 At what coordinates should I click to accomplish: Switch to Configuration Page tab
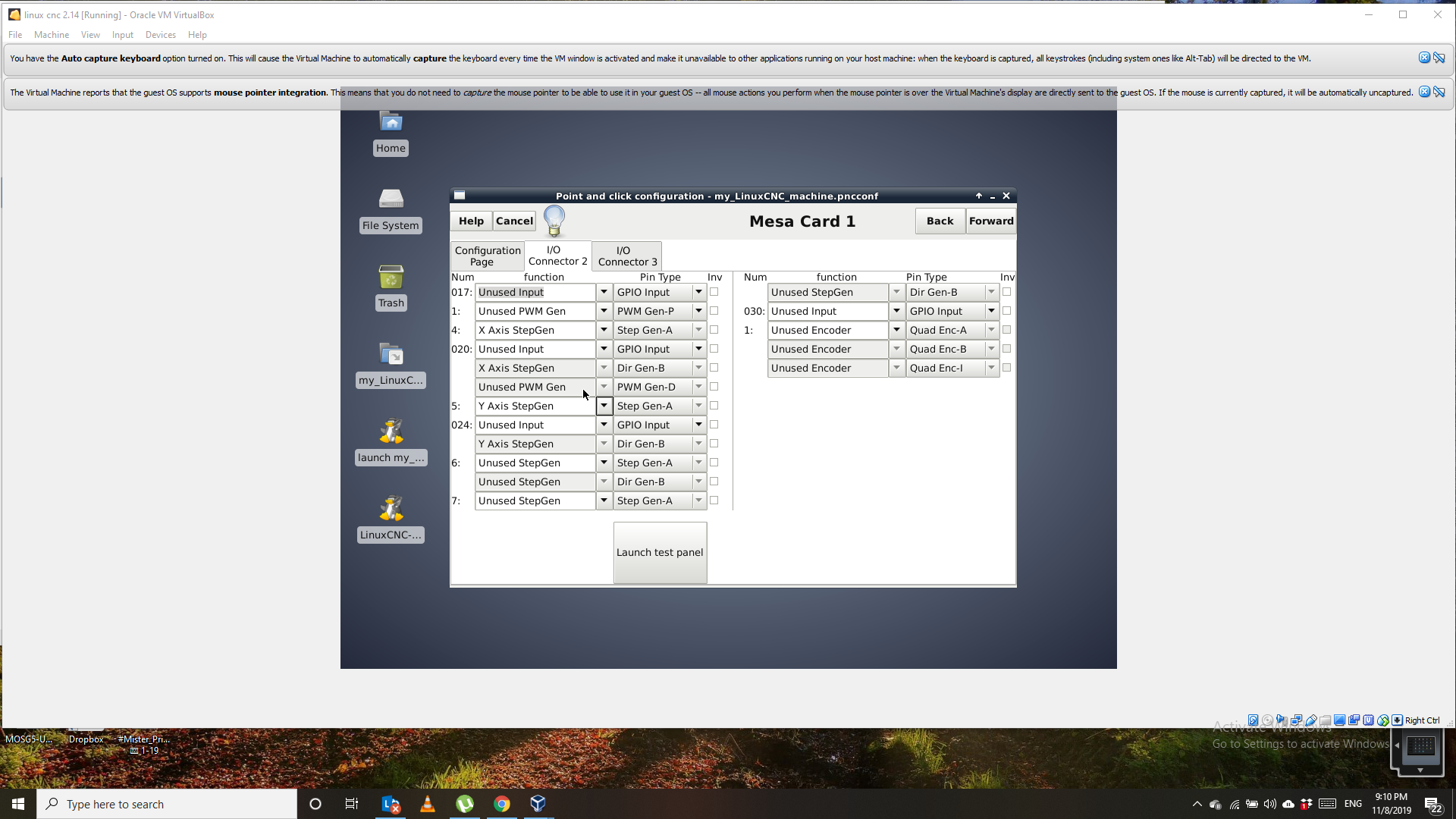click(488, 256)
